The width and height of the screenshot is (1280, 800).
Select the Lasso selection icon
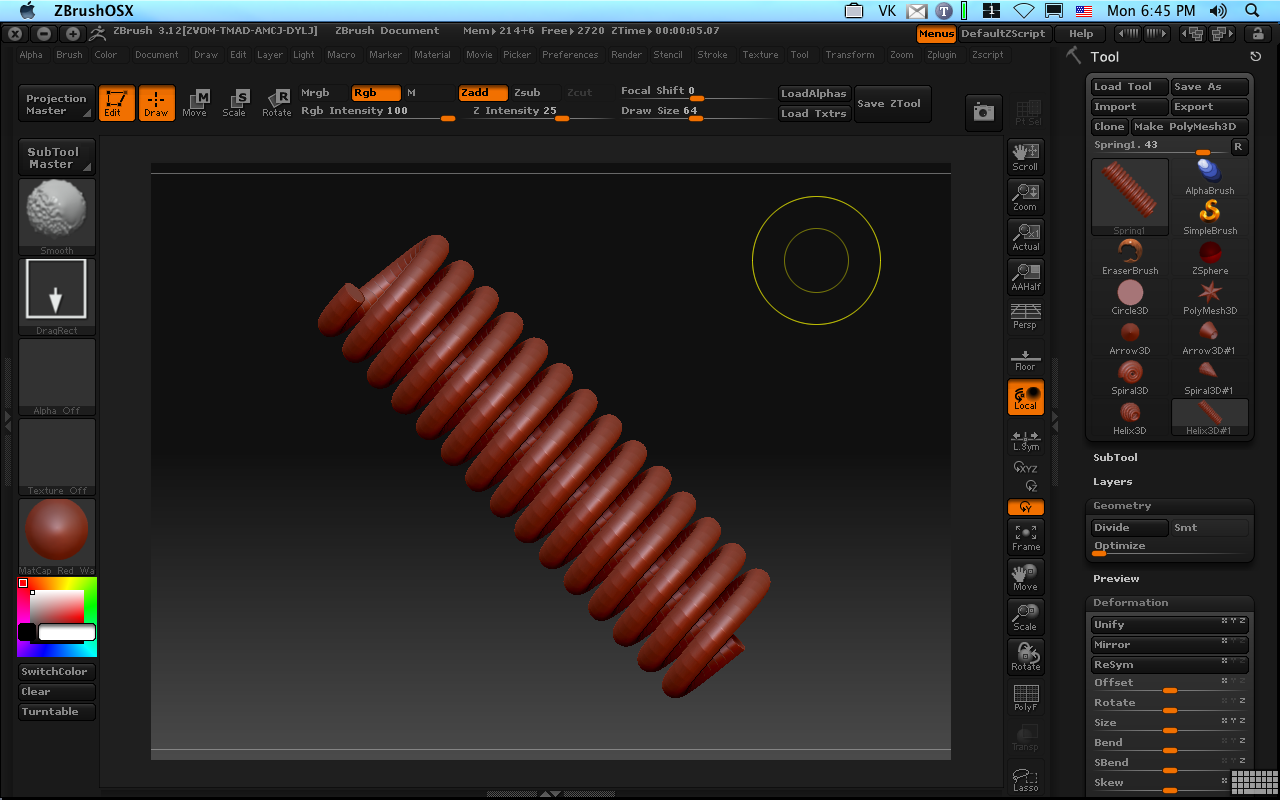click(x=1025, y=779)
